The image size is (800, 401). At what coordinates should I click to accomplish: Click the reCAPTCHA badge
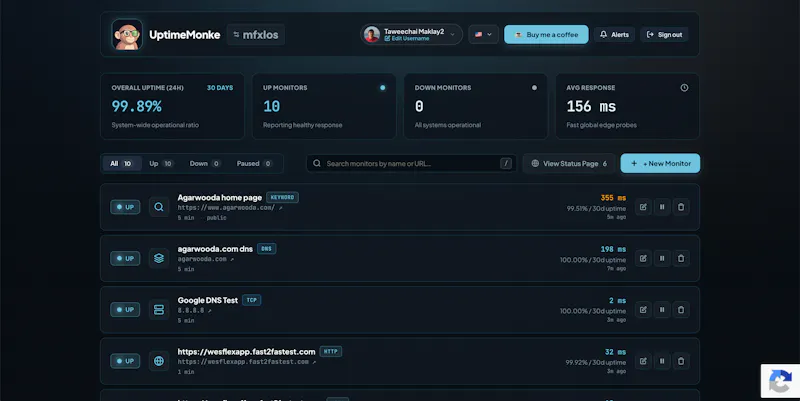click(780, 381)
